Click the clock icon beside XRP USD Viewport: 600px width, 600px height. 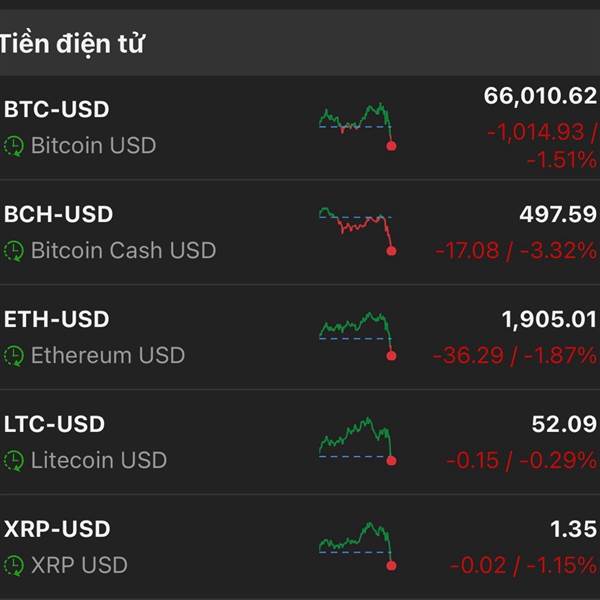pos(14,566)
